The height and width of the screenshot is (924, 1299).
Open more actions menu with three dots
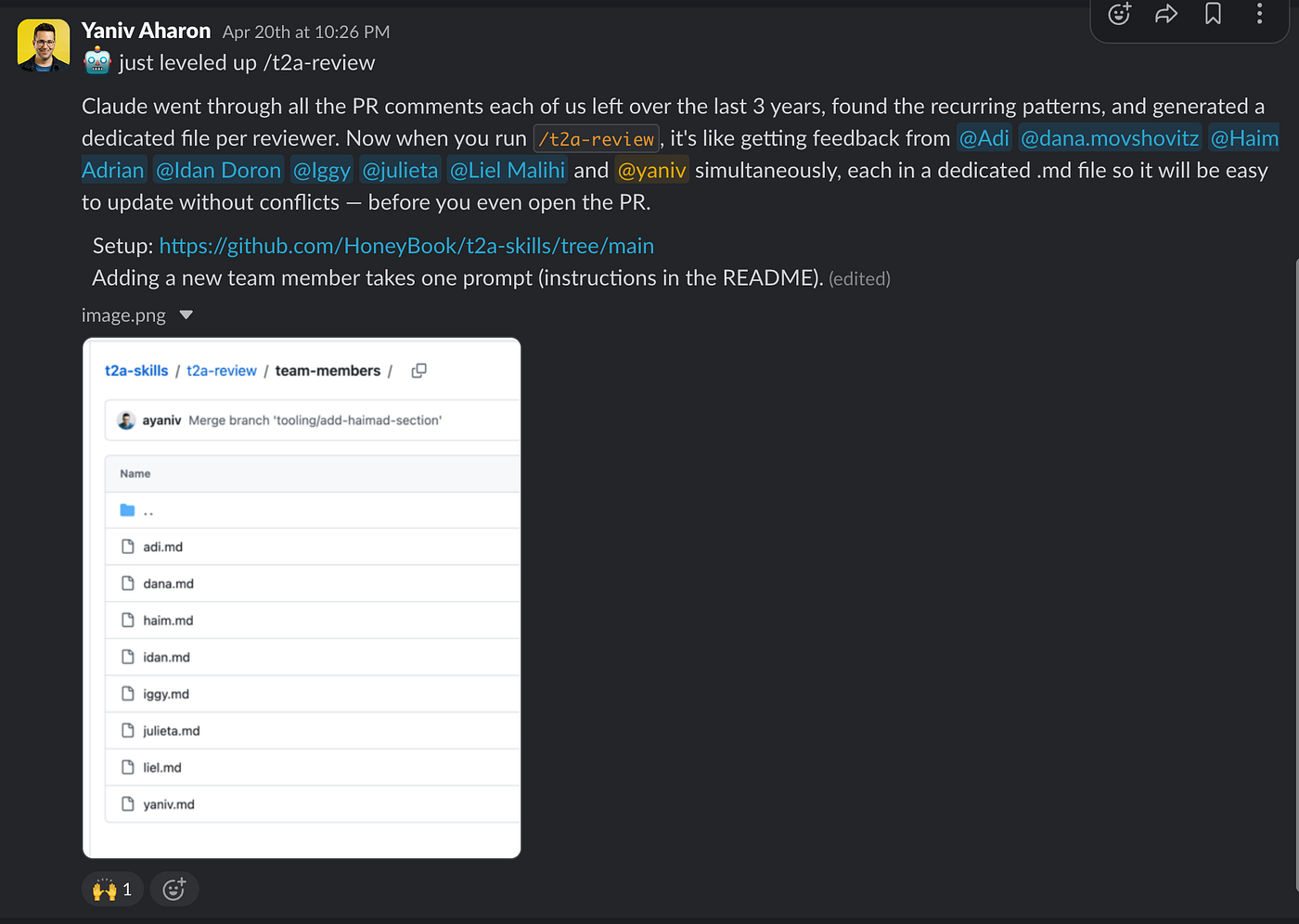(x=1259, y=14)
